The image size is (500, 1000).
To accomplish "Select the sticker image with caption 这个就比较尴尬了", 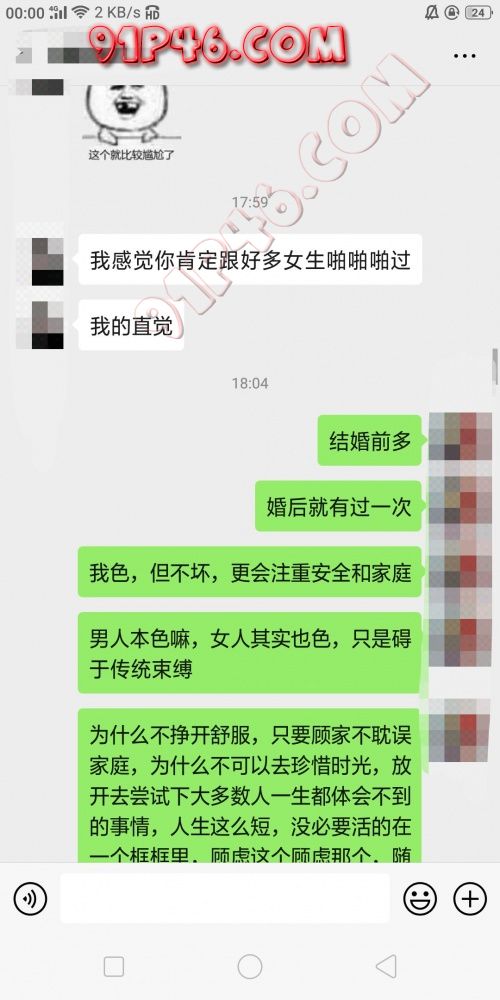I will (x=131, y=122).
